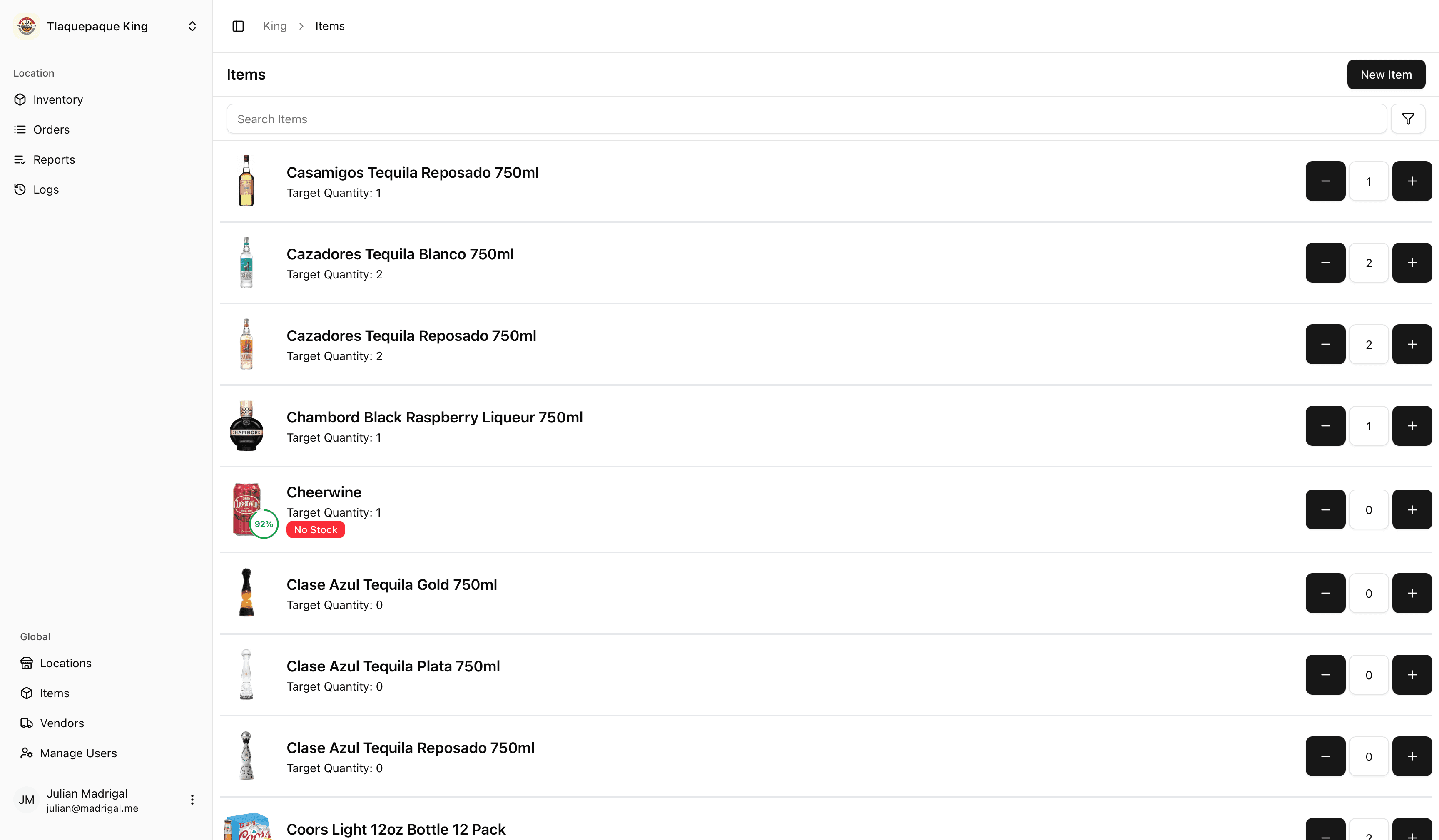Edit Chambord quantity value field

[x=1369, y=426]
